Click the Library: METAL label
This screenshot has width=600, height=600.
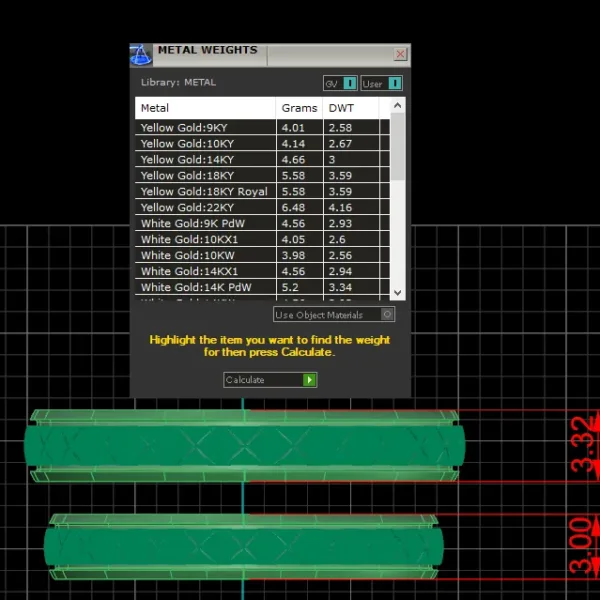(x=178, y=82)
